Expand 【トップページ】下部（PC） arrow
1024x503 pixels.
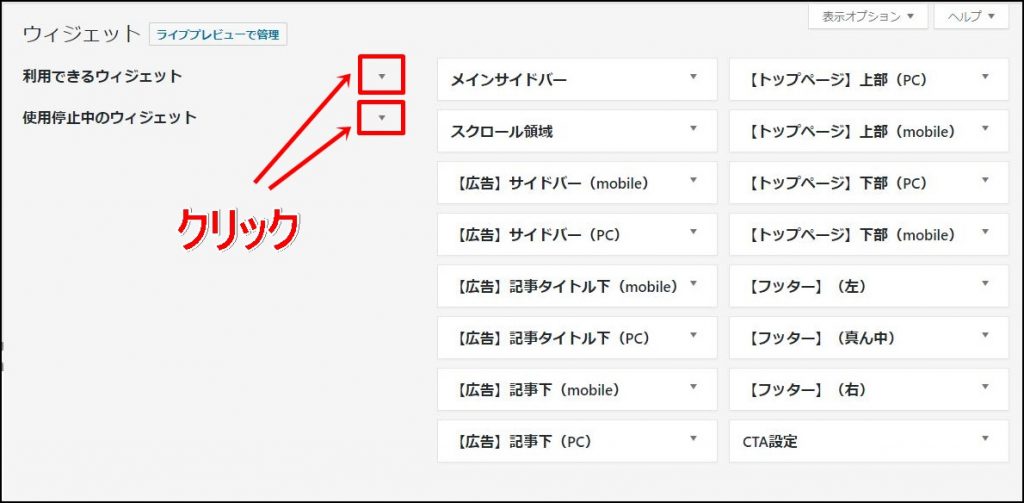point(985,180)
